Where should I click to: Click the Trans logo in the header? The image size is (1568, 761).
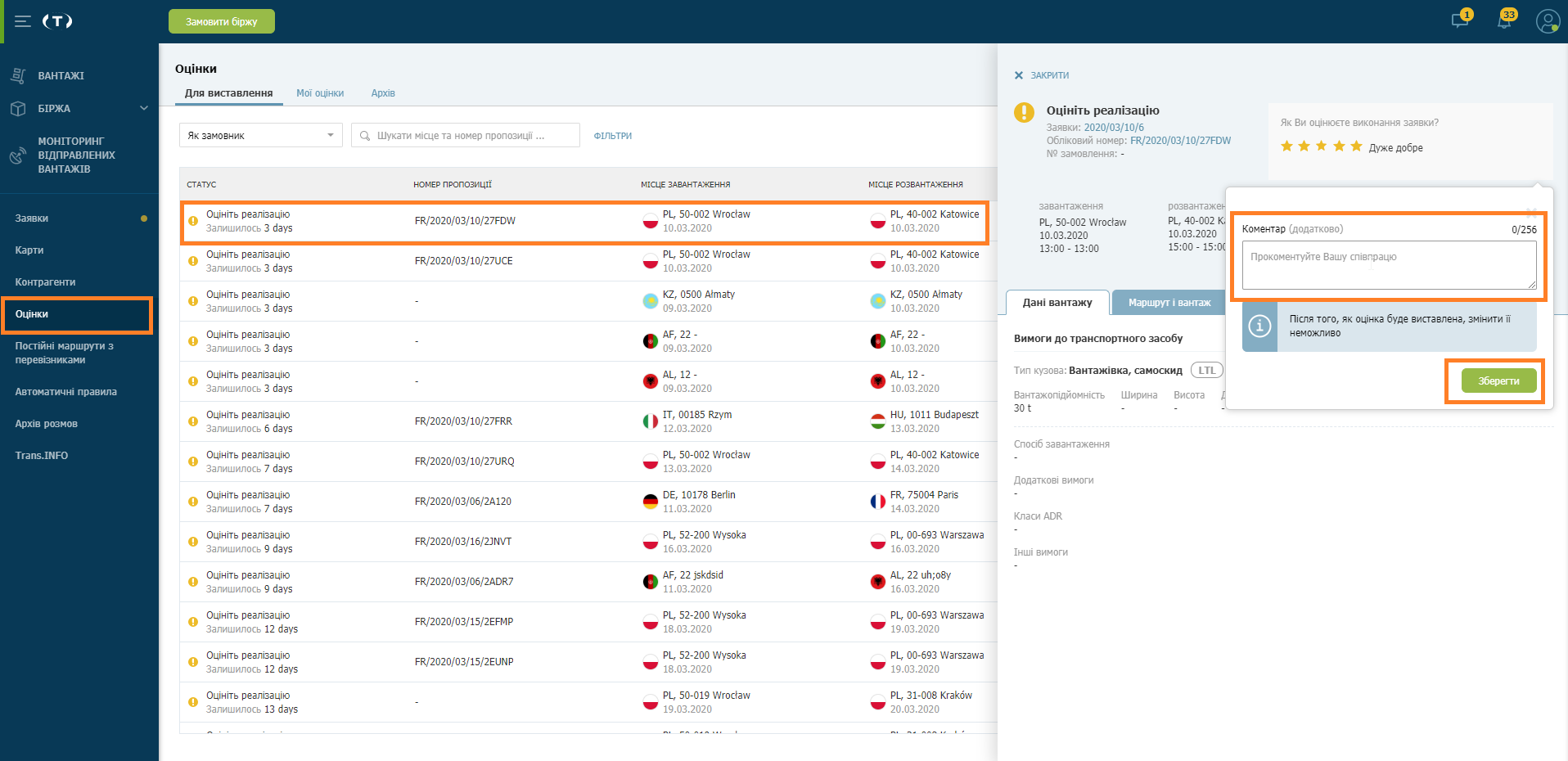click(57, 21)
